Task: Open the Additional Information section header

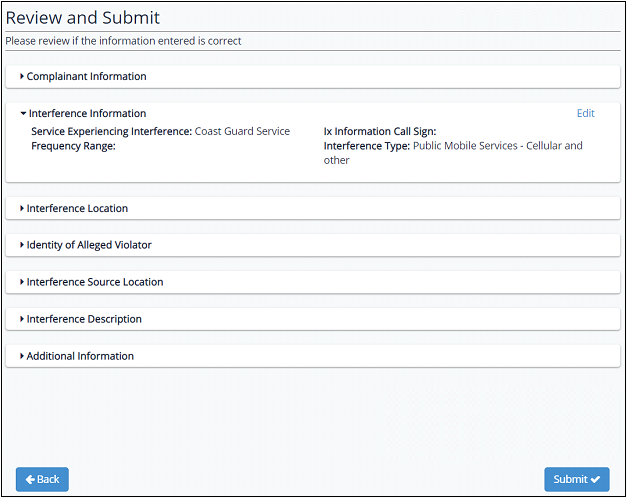Action: pyautogui.click(x=80, y=356)
